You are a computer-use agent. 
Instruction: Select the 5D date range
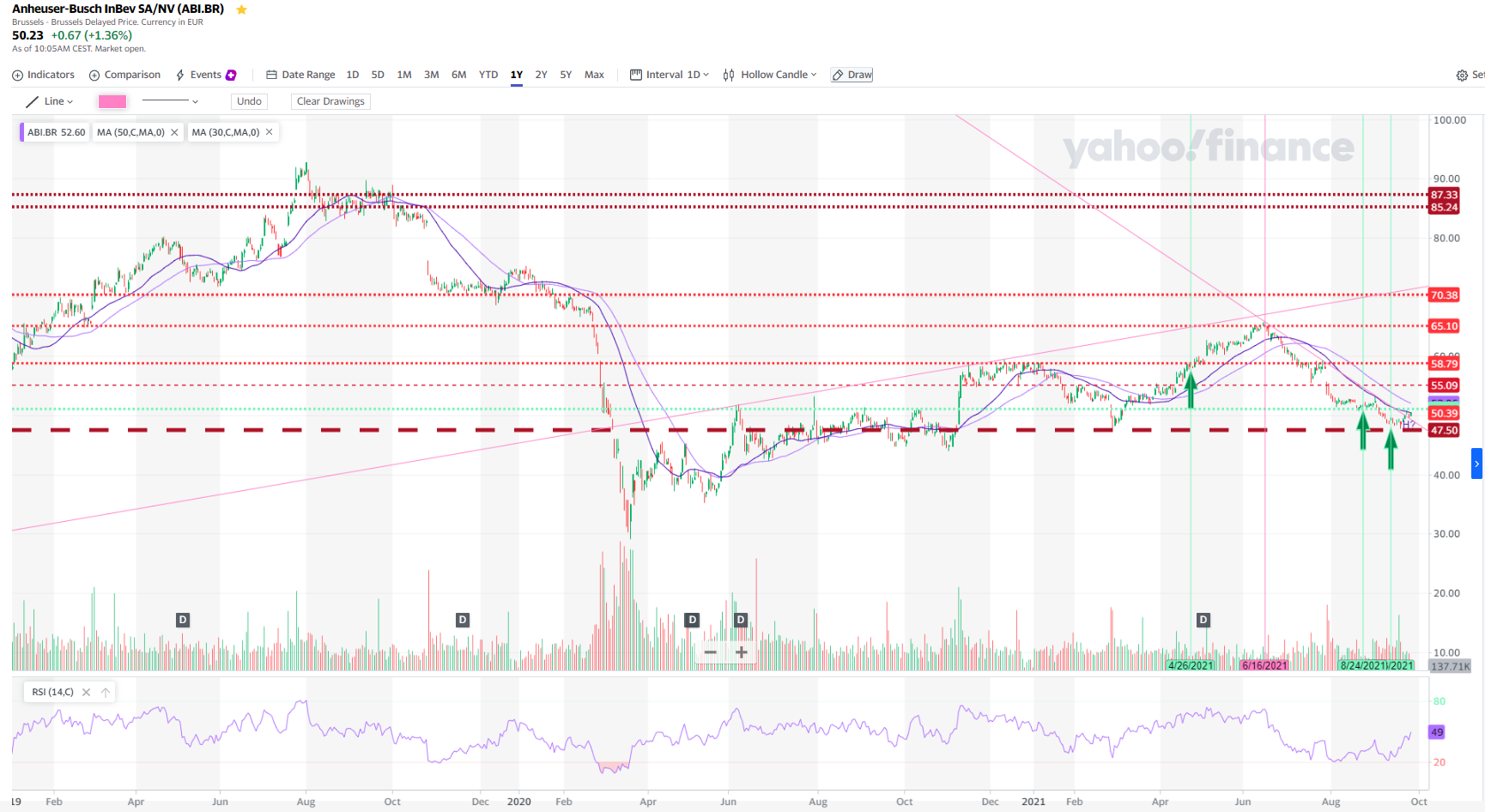tap(378, 75)
